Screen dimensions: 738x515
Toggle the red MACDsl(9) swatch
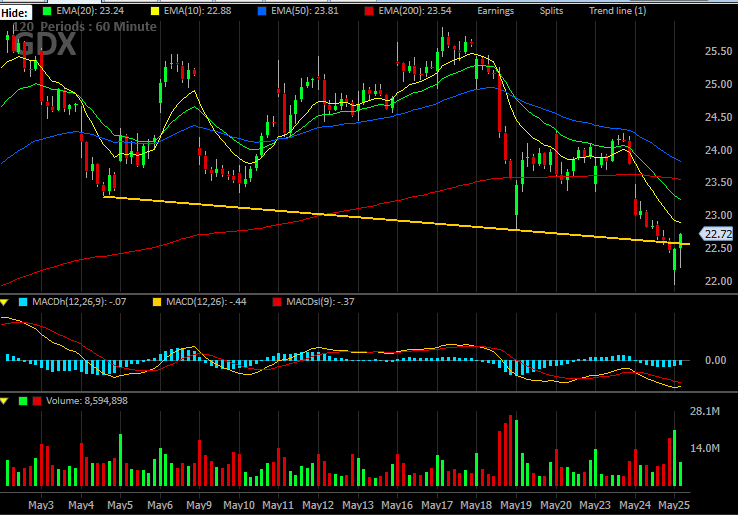277,302
